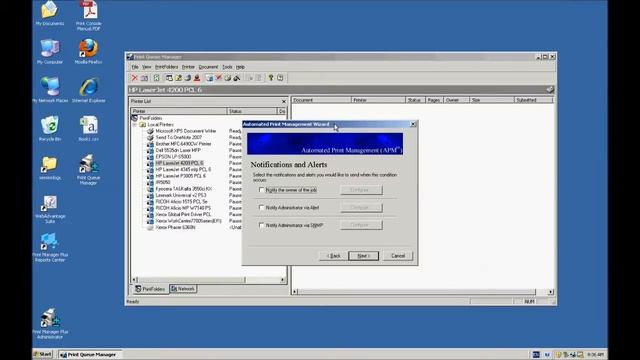Screen dimensions: 640x360
Task: Click the Document column header
Action: tap(321, 100)
